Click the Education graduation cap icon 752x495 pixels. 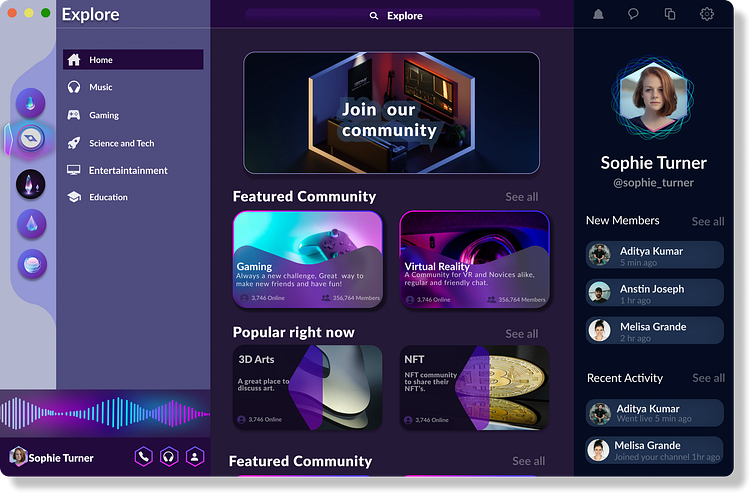coord(74,197)
